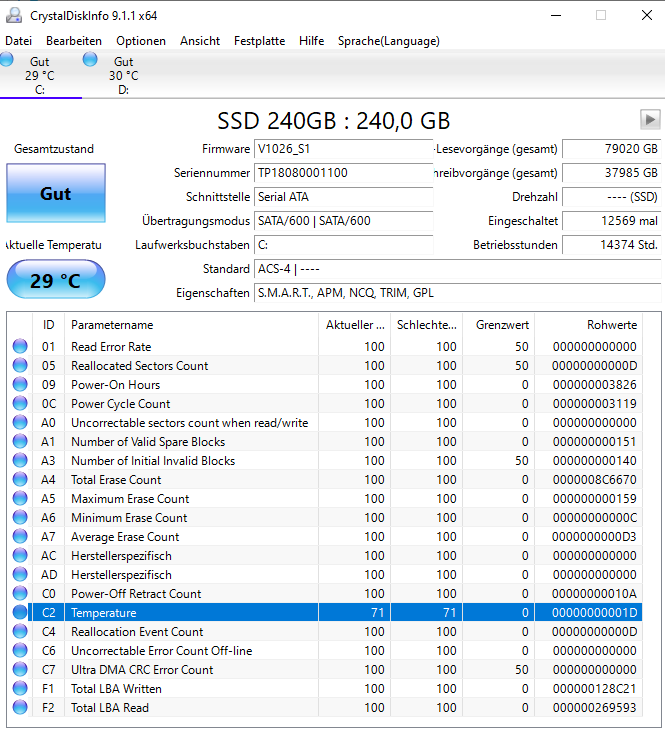The width and height of the screenshot is (665, 733).
Task: Click the Schlechte... column header
Action: (x=427, y=325)
